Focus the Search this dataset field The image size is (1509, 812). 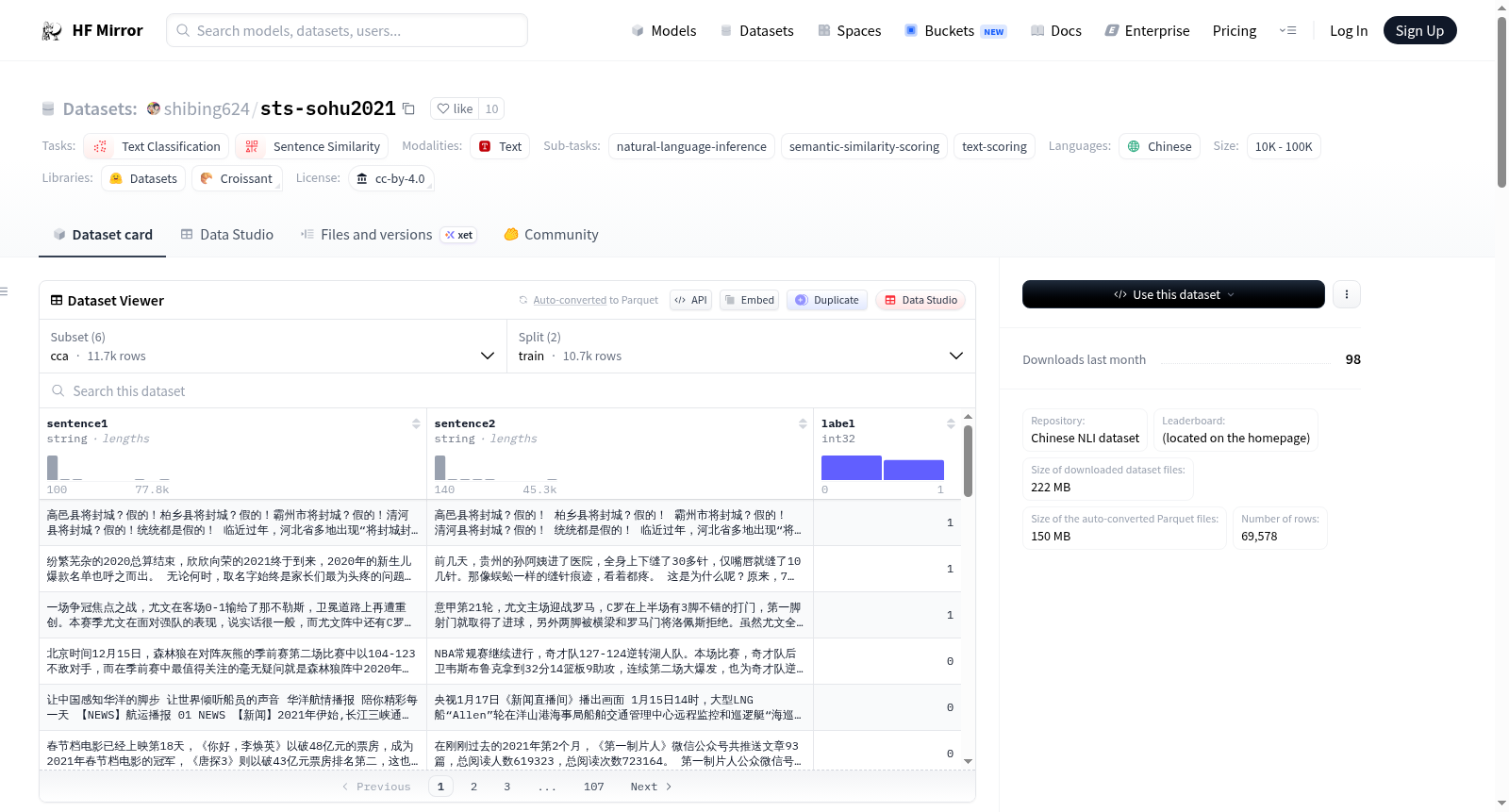point(507,391)
